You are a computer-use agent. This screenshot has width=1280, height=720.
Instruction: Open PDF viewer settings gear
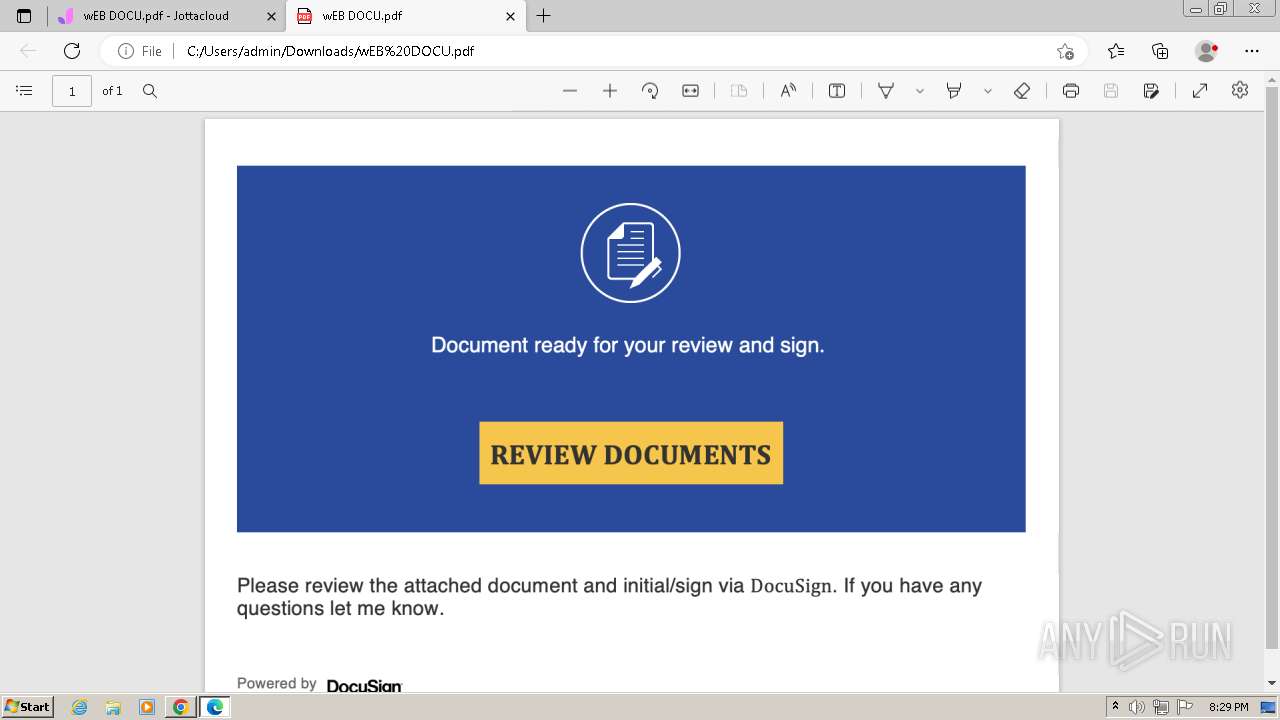(1240, 91)
